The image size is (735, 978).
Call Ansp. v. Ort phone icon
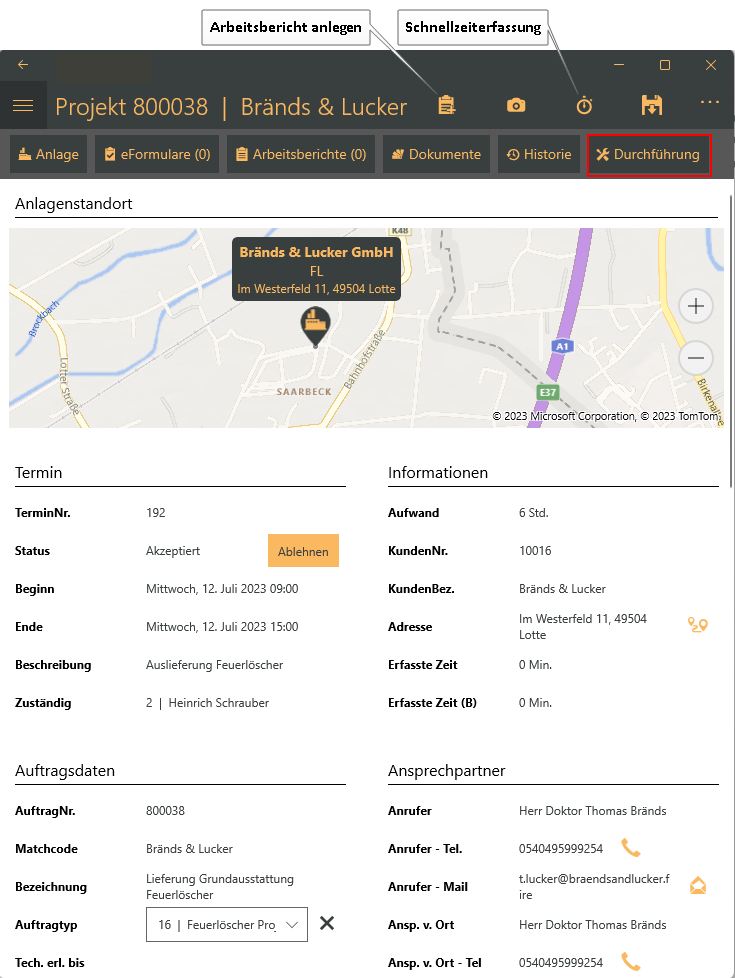[631, 962]
